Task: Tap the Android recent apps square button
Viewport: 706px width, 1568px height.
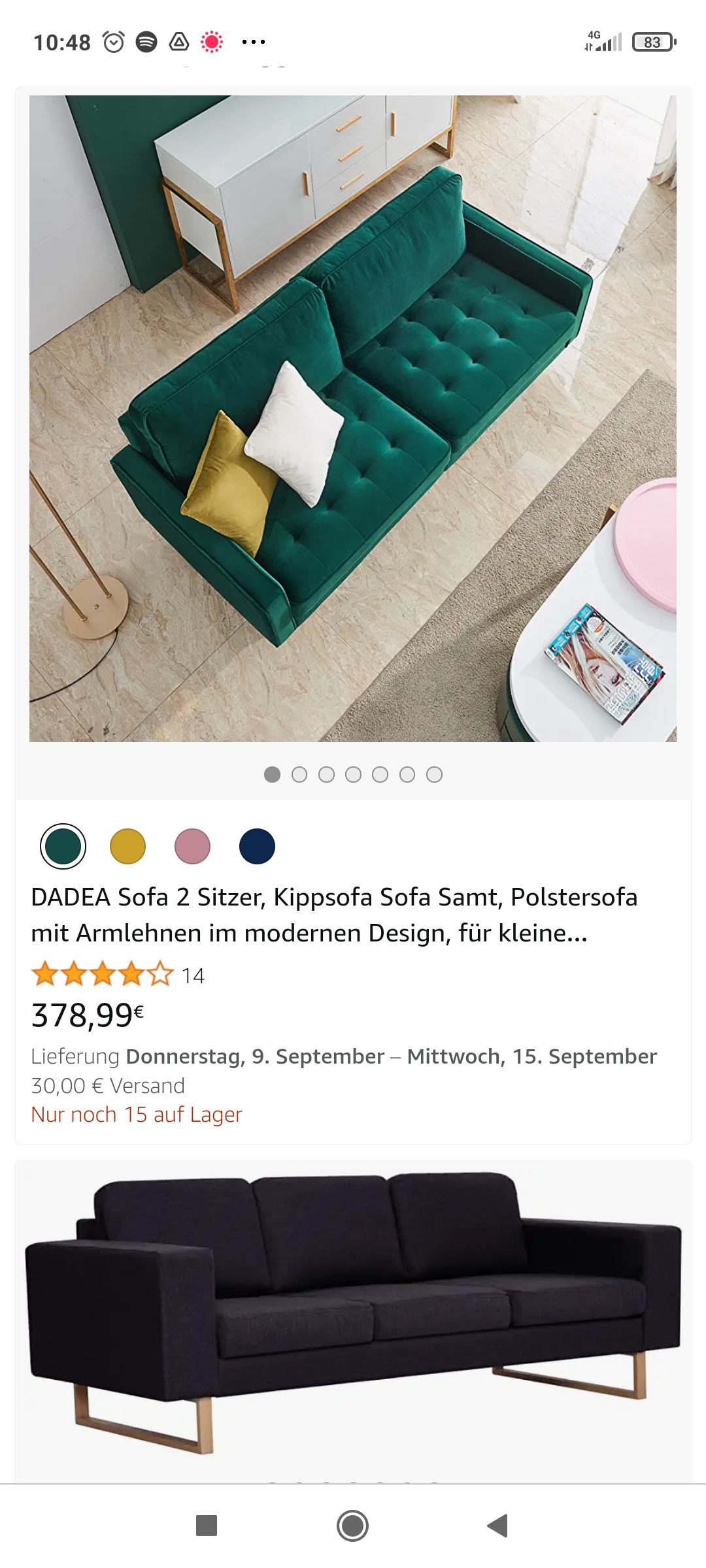Action: (207, 1526)
